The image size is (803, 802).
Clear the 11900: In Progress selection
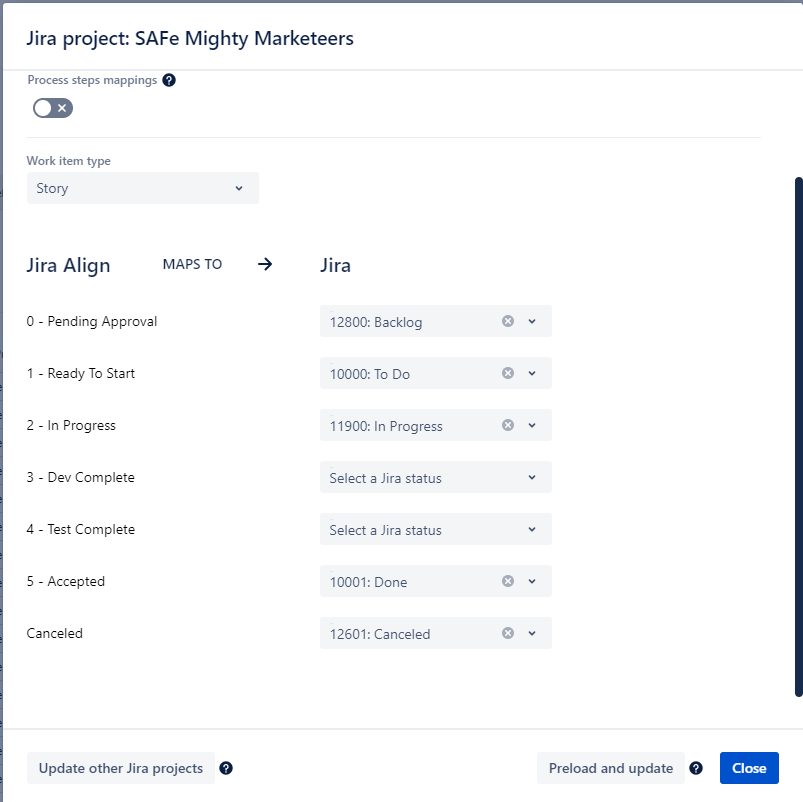click(x=507, y=425)
